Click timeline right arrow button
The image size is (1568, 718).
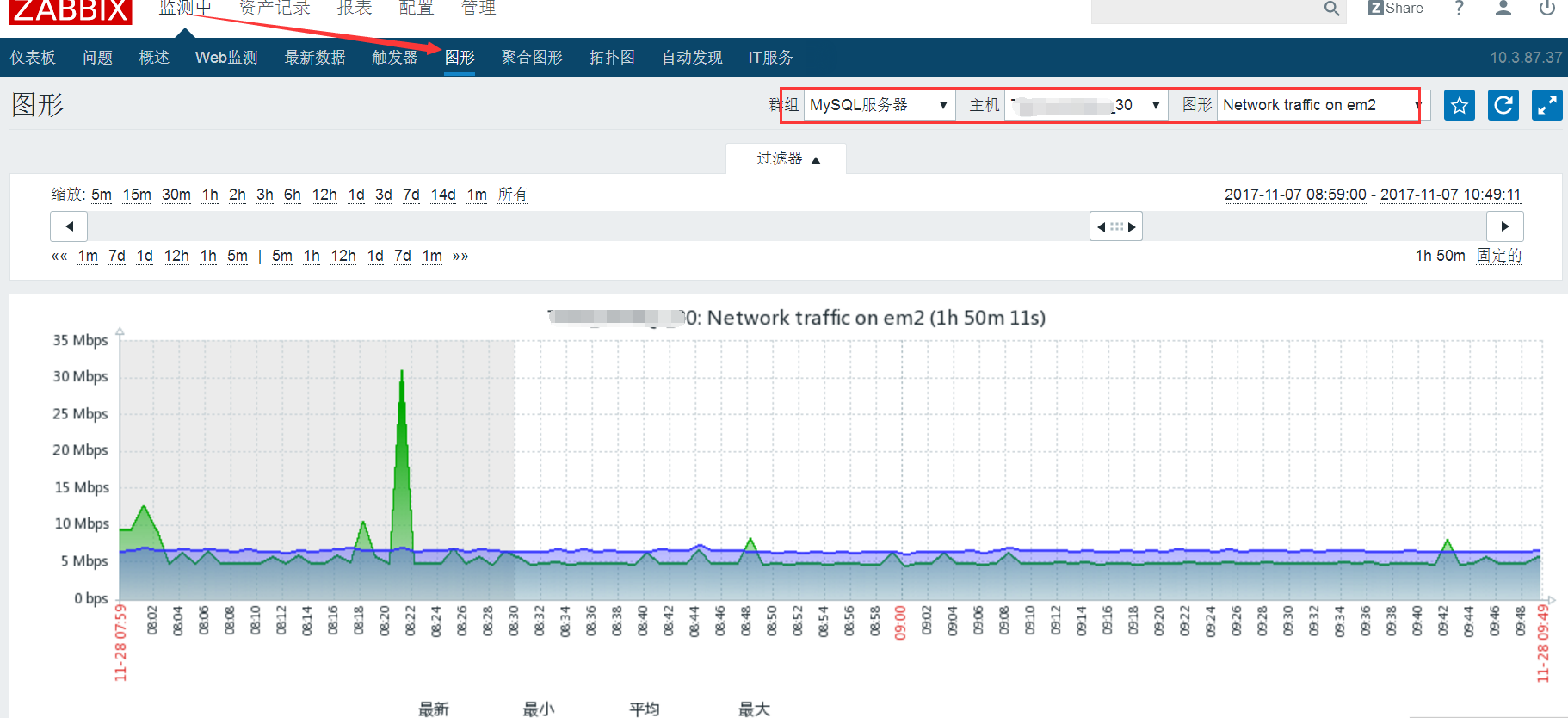(x=1505, y=226)
